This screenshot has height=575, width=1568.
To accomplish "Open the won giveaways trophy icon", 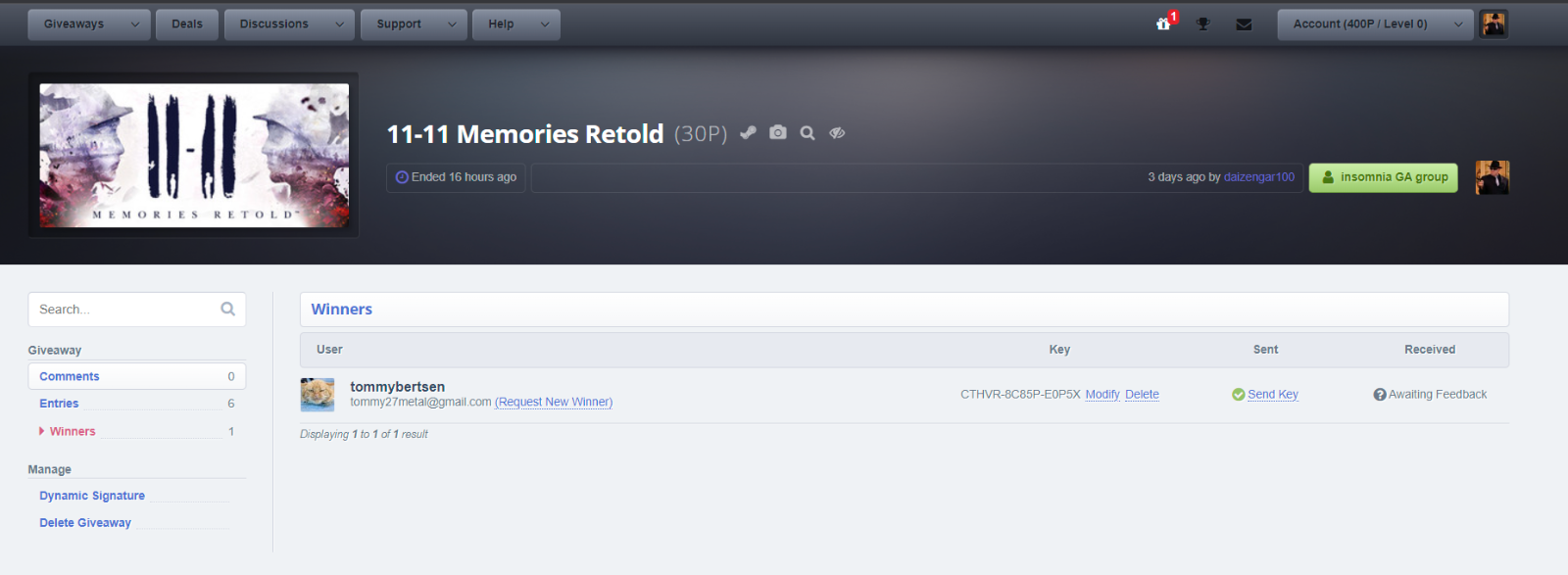I will pos(1203,24).
